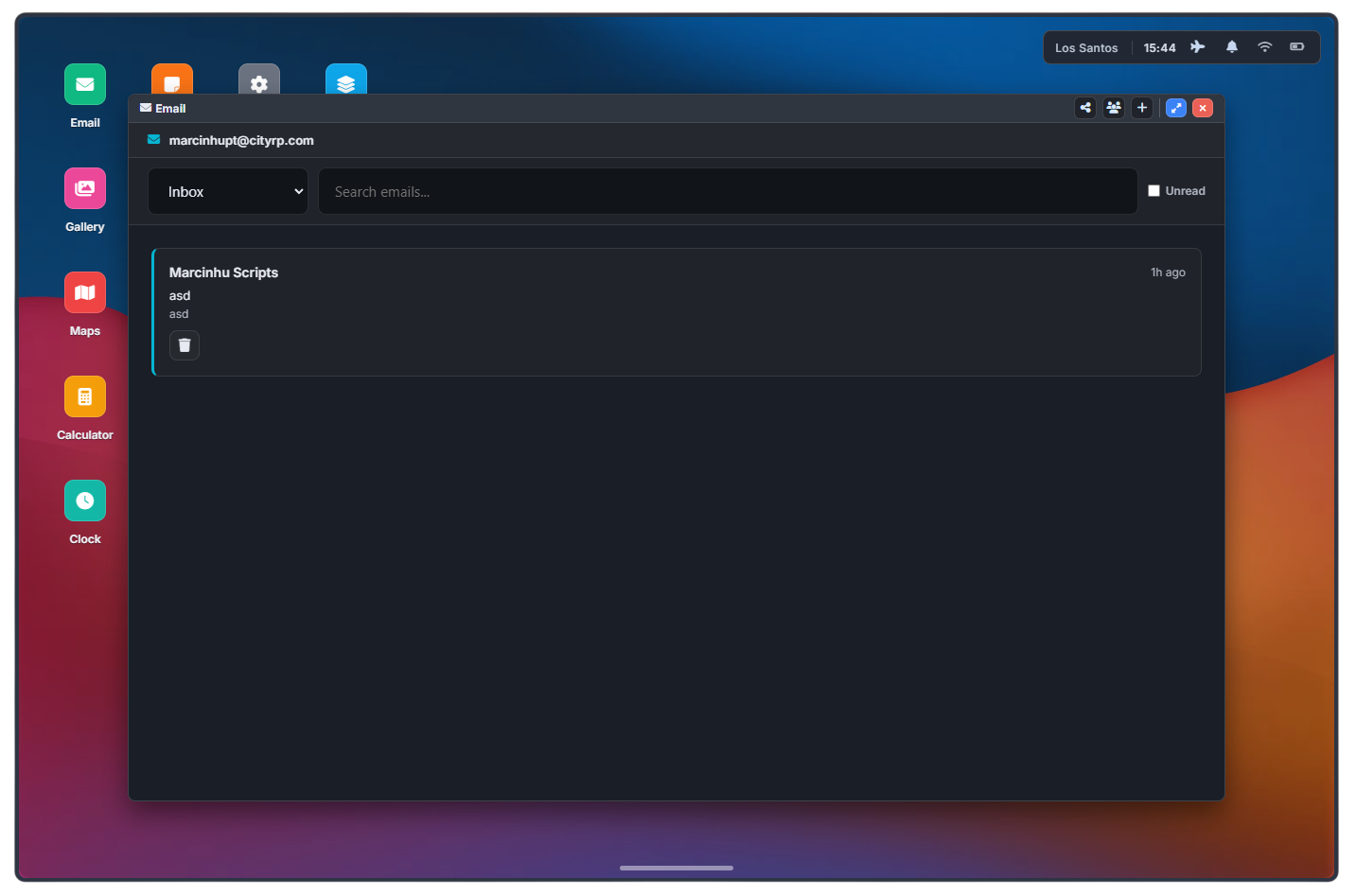The image size is (1356, 896).
Task: Click the group users icon in titlebar
Action: click(x=1114, y=108)
